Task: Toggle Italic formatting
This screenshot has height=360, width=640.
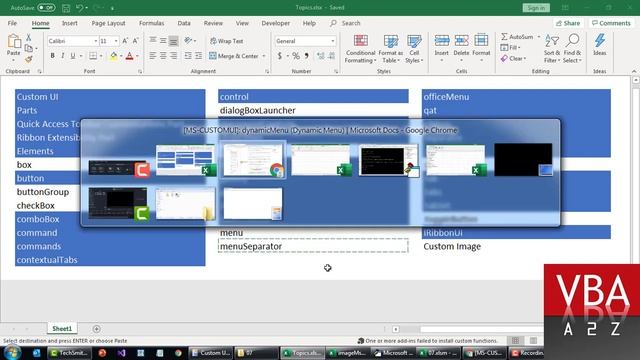Action: (62, 56)
